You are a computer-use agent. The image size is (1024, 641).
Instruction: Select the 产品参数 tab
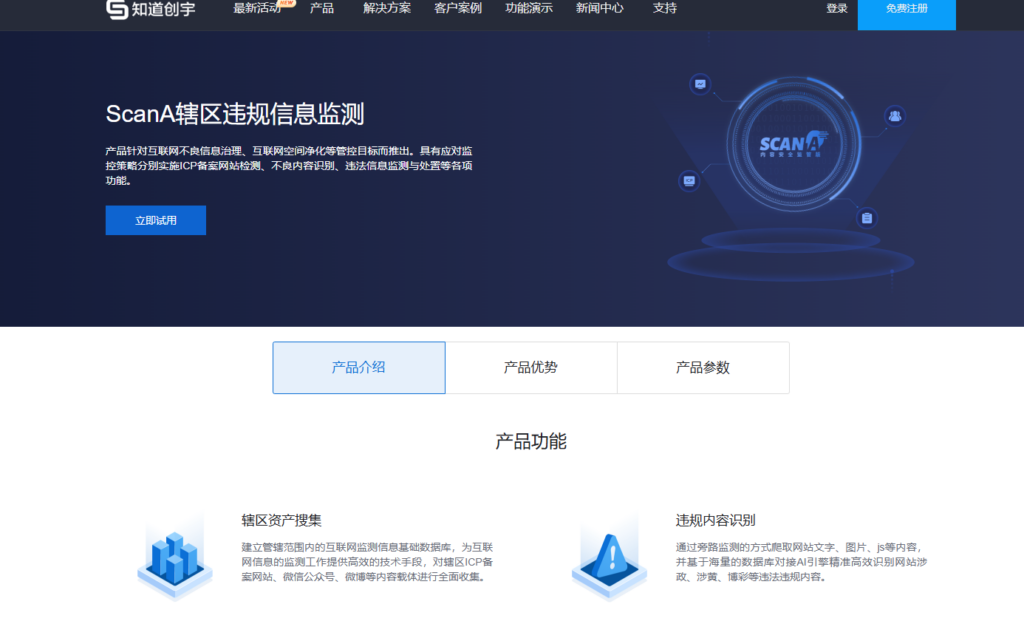point(703,367)
